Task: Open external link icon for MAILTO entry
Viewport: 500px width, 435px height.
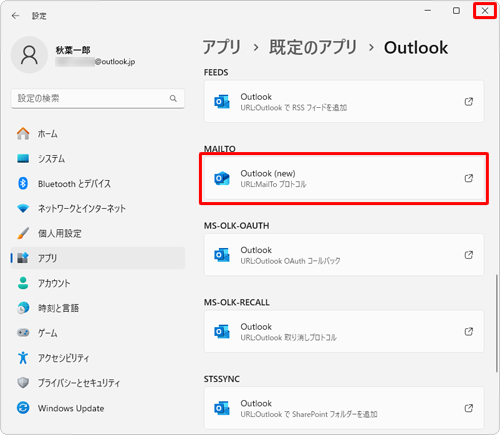Action: tap(469, 178)
